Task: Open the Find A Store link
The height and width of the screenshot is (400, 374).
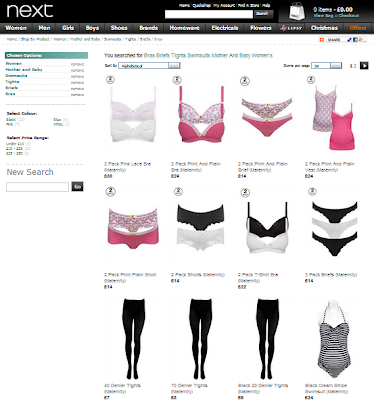Action: [249, 5]
